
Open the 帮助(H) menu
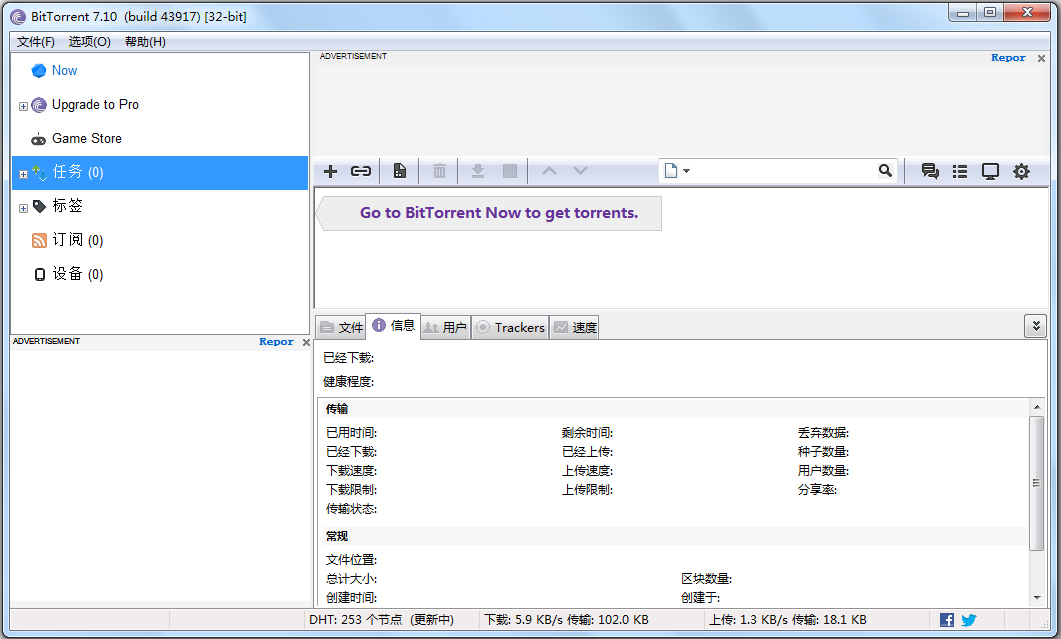[145, 42]
